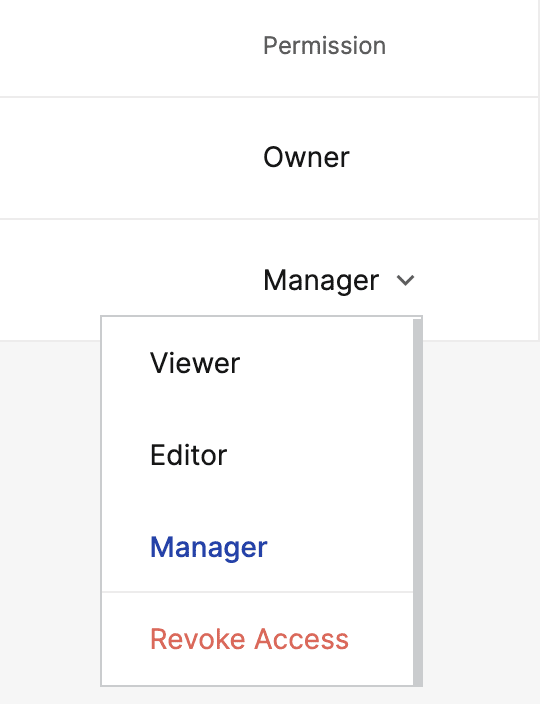Click the blank area left of the Permission header
The height and width of the screenshot is (704, 540).
point(130,46)
